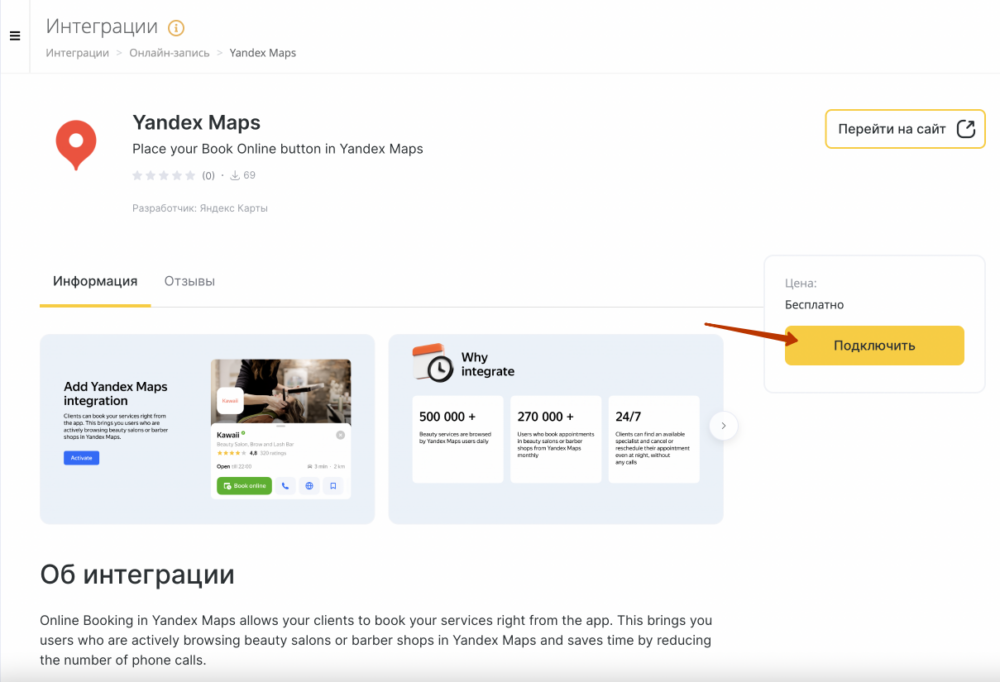Screen dimensions: 1000x682
Task: Click the external link icon on Перейти на сайт
Action: [965, 129]
